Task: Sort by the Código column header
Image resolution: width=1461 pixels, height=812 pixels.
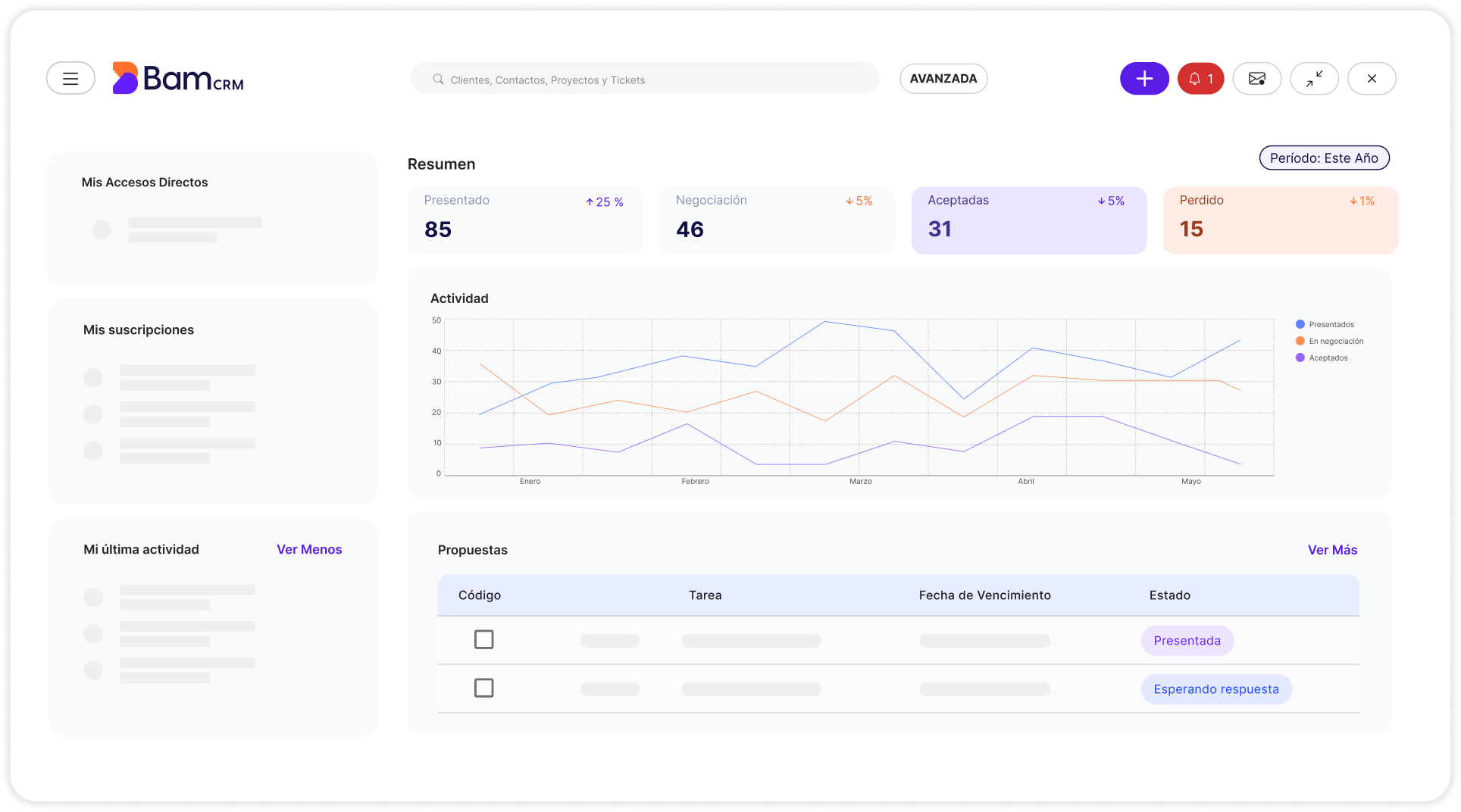Action: pyautogui.click(x=480, y=595)
